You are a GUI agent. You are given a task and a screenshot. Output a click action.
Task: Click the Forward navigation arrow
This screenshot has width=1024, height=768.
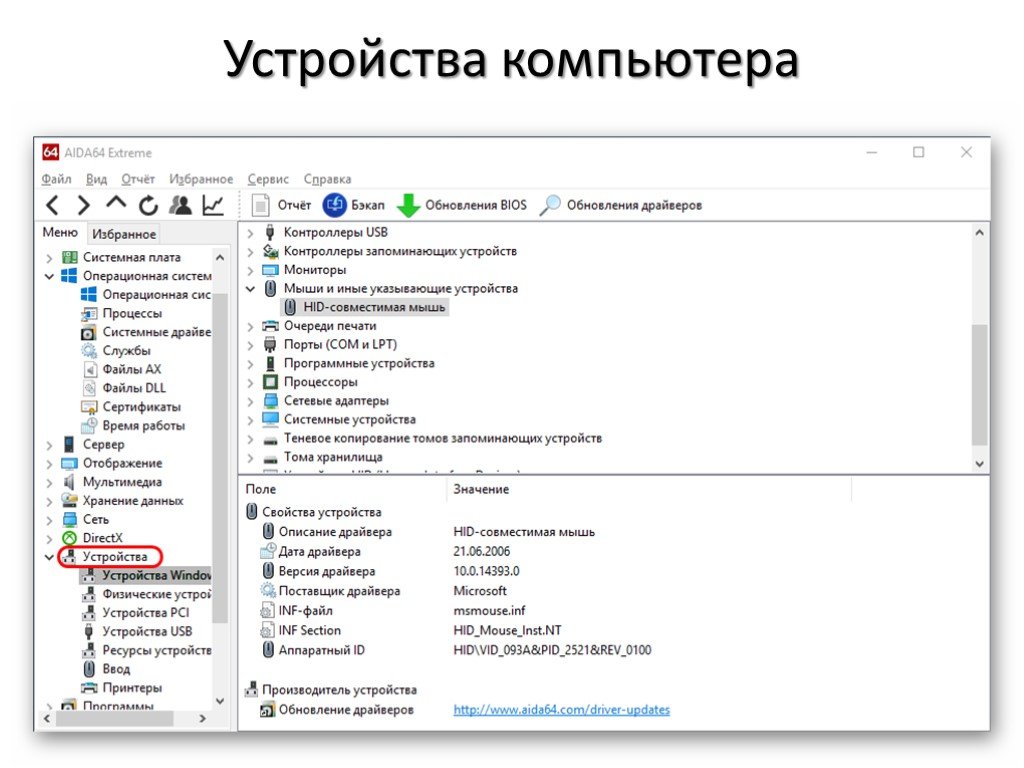click(84, 205)
